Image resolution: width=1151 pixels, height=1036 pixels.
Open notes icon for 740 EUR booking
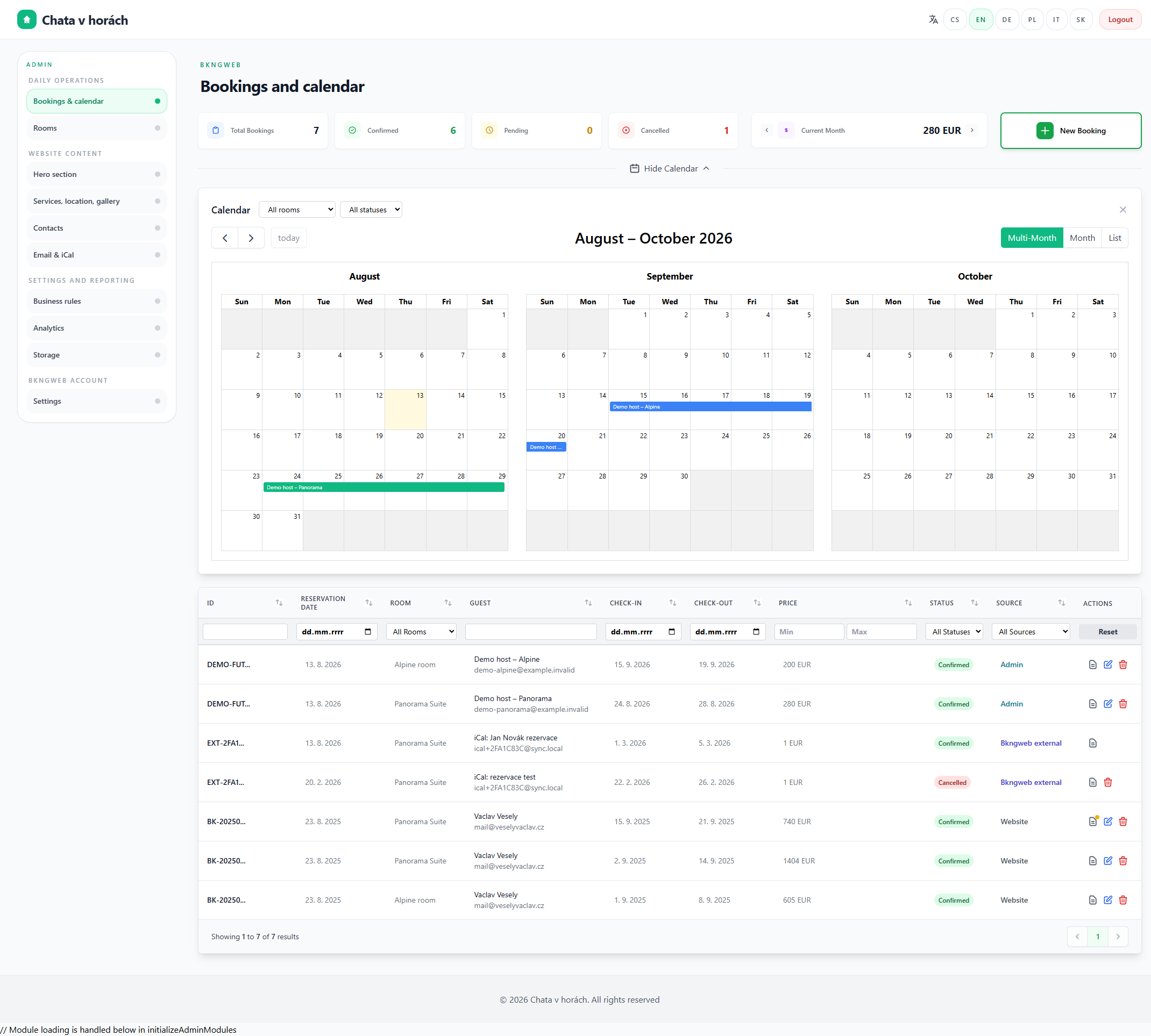(x=1092, y=821)
